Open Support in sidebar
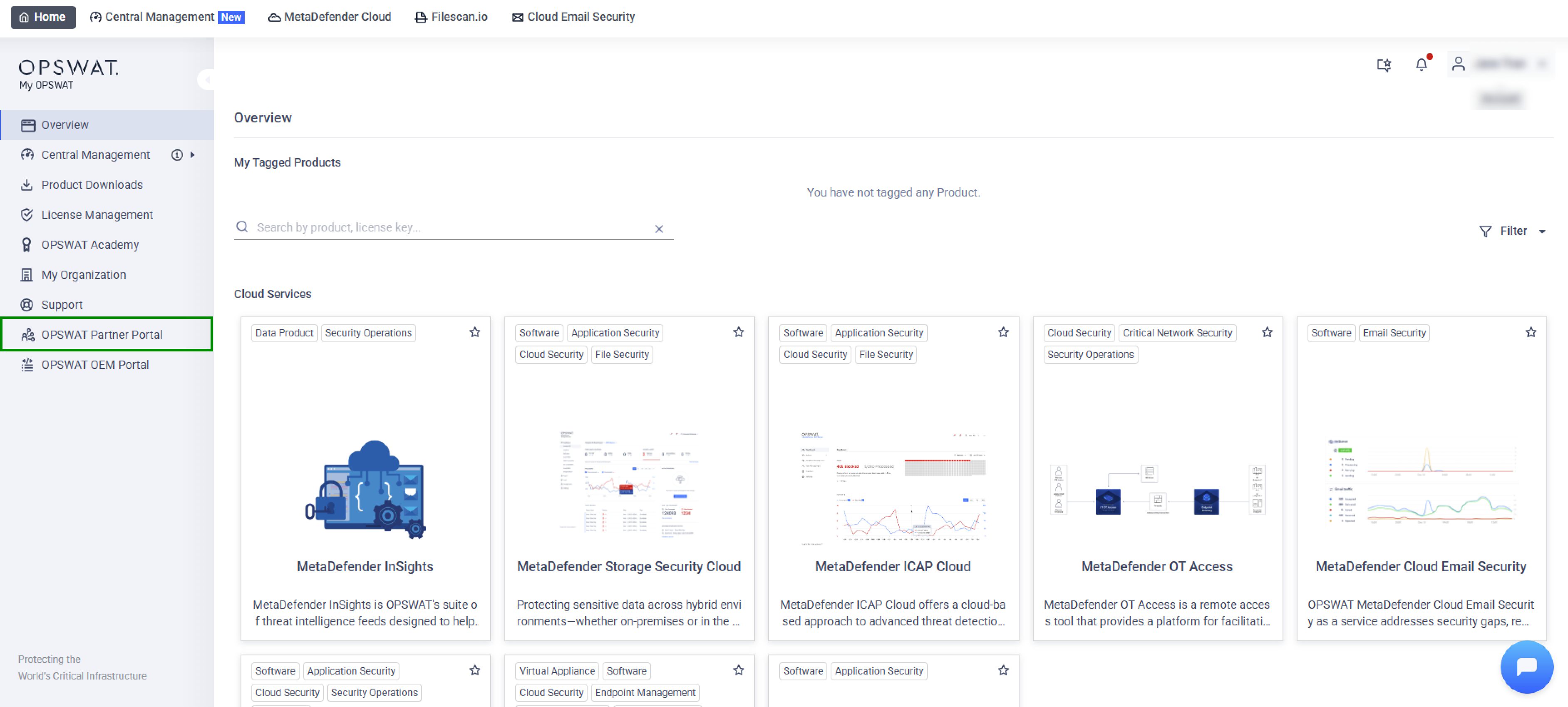 click(107, 304)
